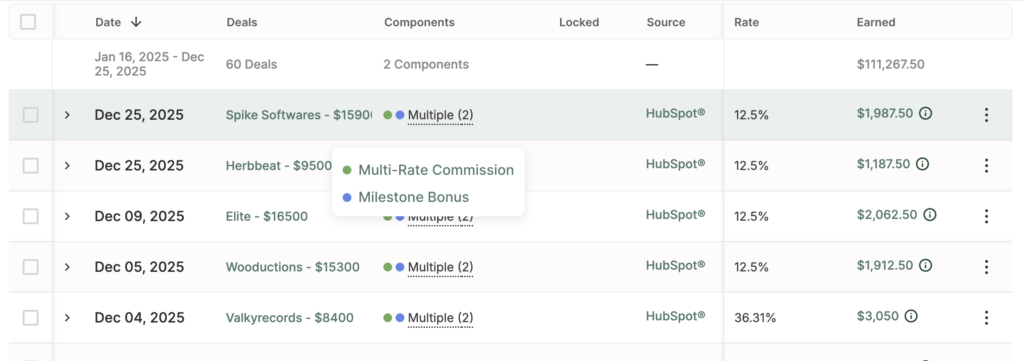Click the Rate column header
This screenshot has height=361, width=1024.
point(746,22)
